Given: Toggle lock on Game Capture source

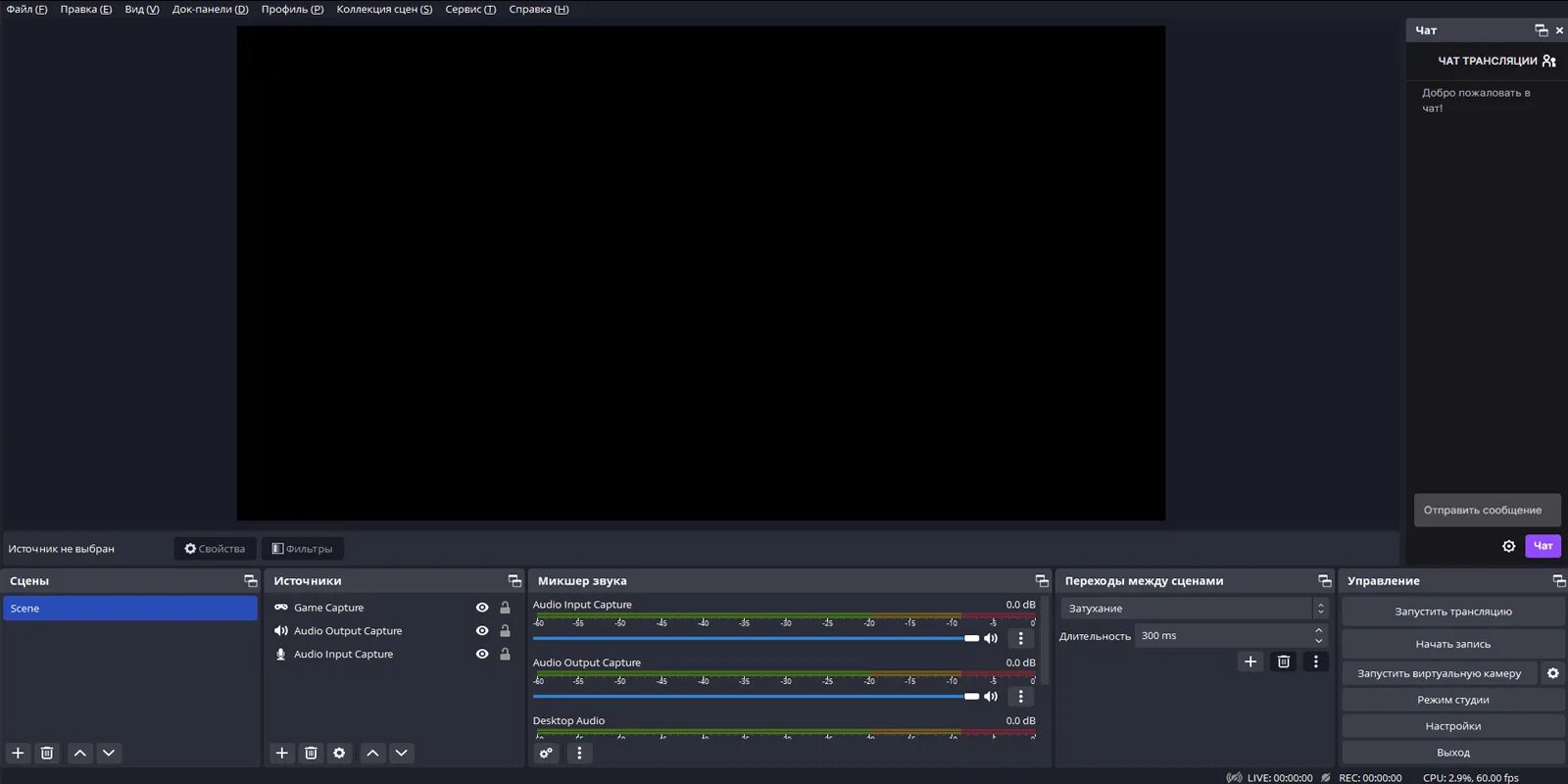Looking at the screenshot, I should (x=505, y=608).
